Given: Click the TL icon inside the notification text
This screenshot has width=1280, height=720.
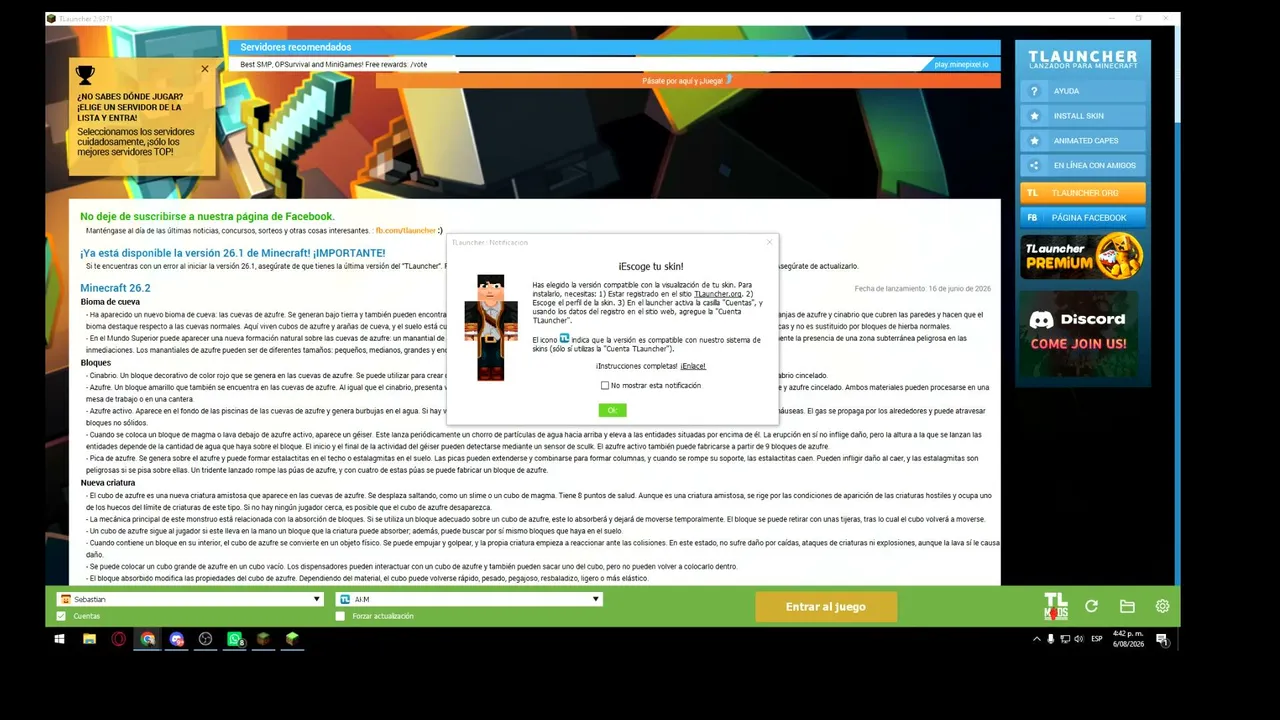Looking at the screenshot, I should click(x=564, y=339).
